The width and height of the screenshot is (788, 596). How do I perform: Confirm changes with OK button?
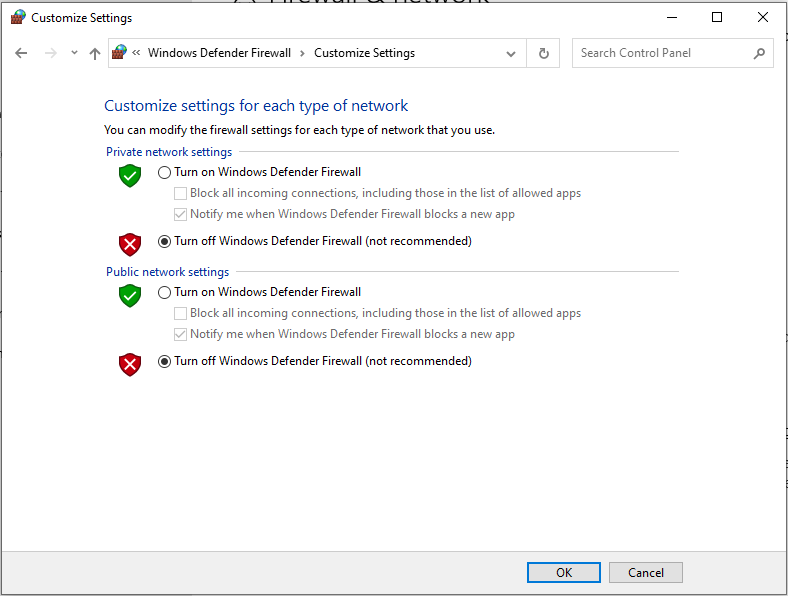click(563, 572)
